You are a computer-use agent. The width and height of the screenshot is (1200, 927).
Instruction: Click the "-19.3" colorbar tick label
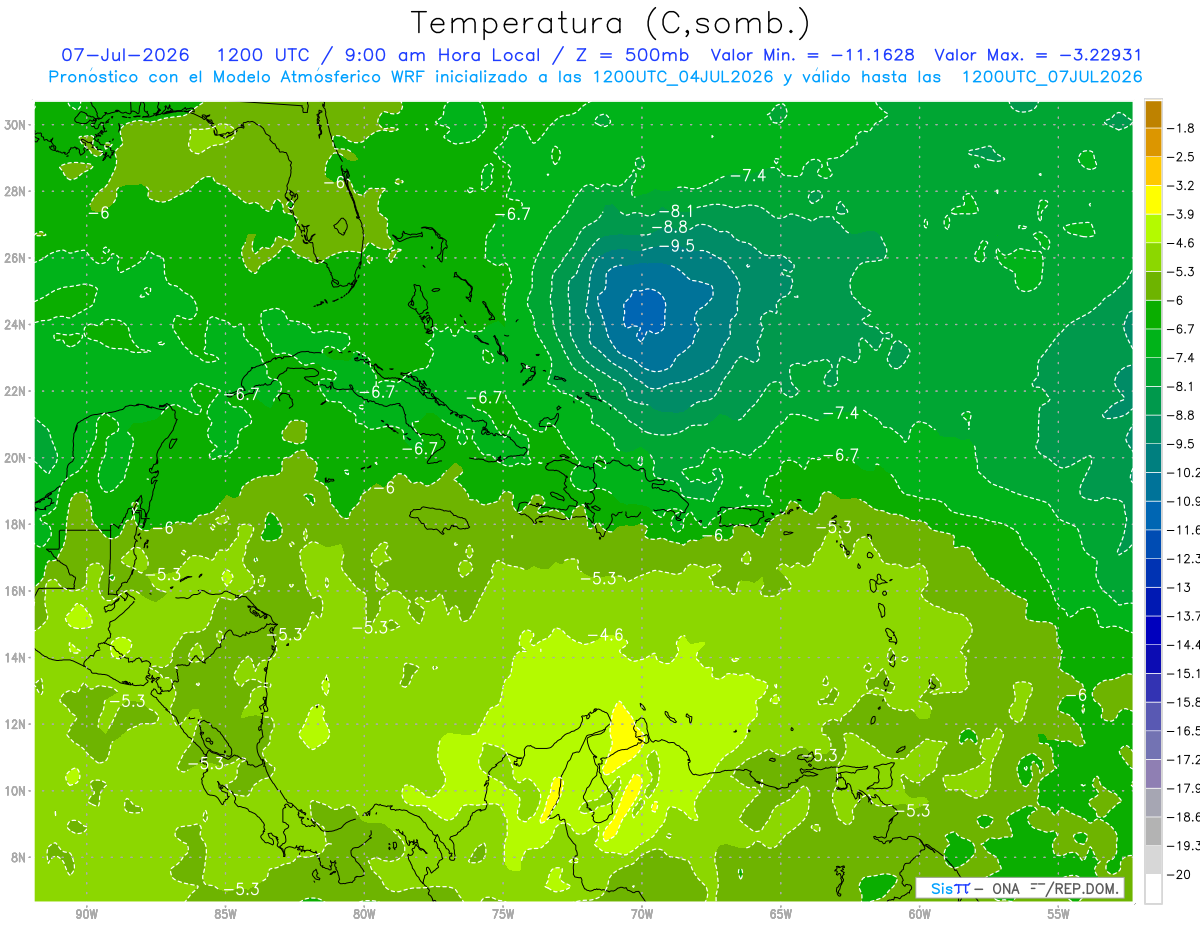[1185, 846]
